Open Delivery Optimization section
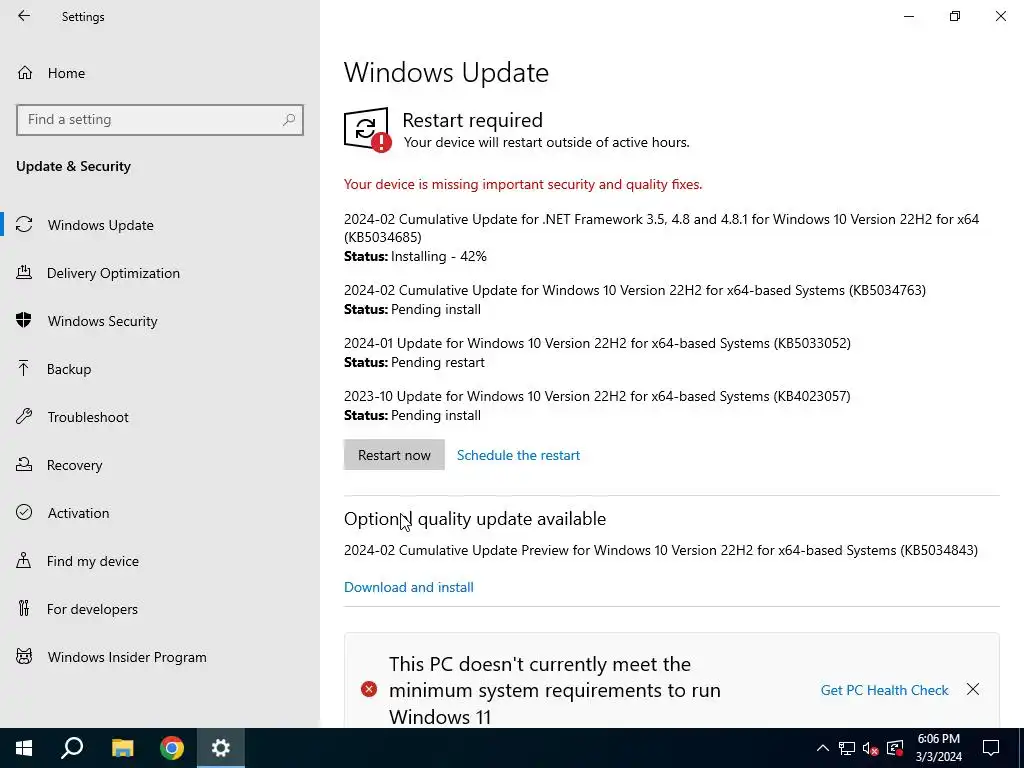This screenshot has height=768, width=1024. click(x=114, y=273)
